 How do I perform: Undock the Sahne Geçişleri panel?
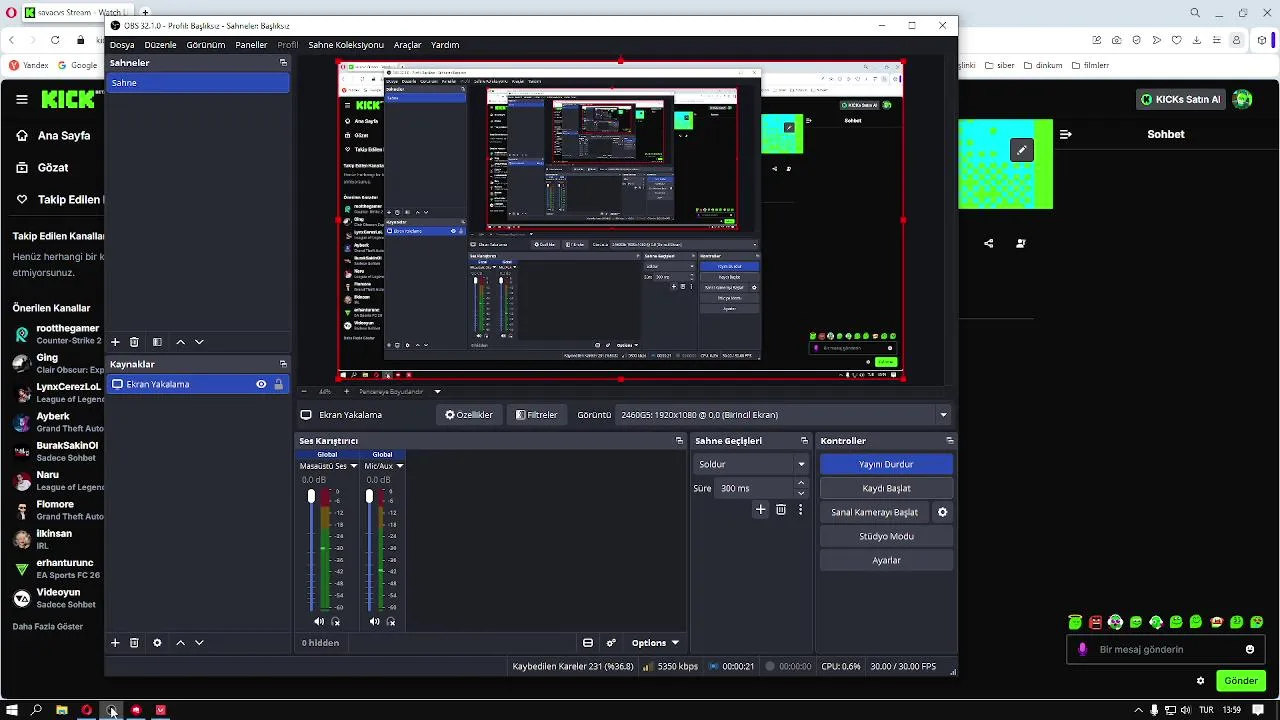tap(804, 441)
